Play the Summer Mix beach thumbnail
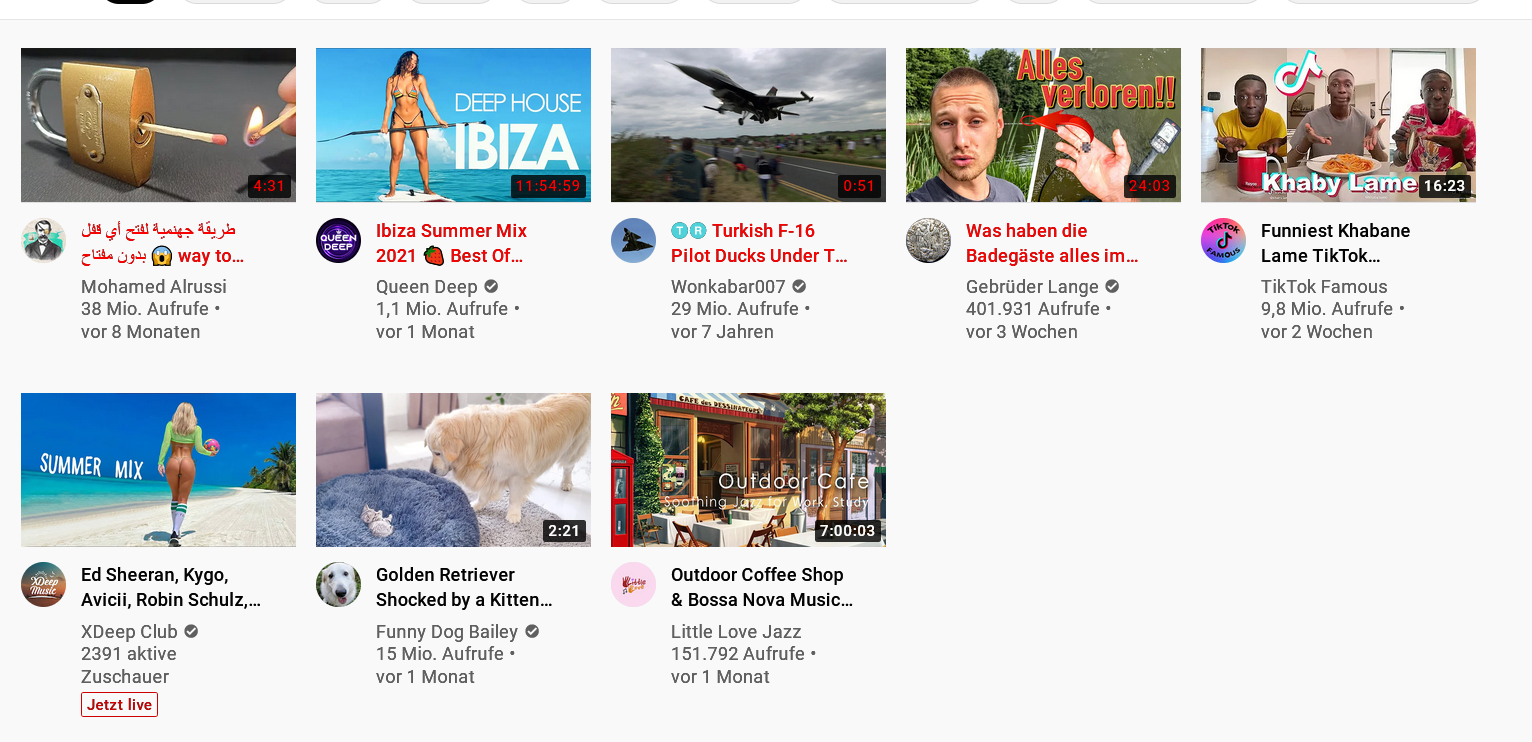The image size is (1532, 742). pos(158,470)
